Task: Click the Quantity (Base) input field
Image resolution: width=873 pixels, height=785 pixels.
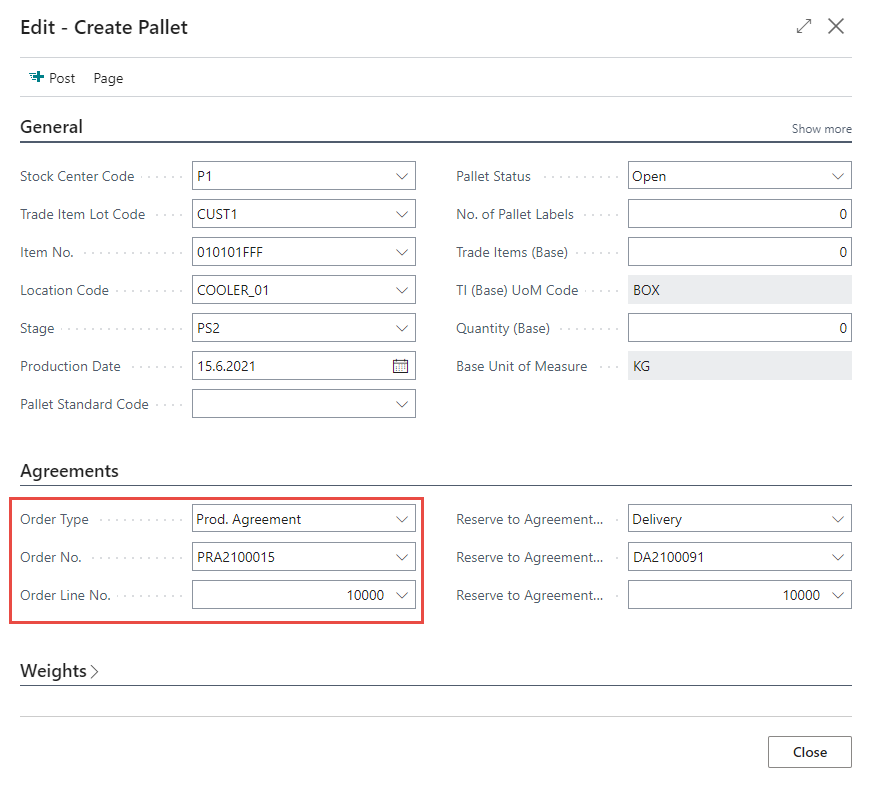Action: click(x=739, y=328)
